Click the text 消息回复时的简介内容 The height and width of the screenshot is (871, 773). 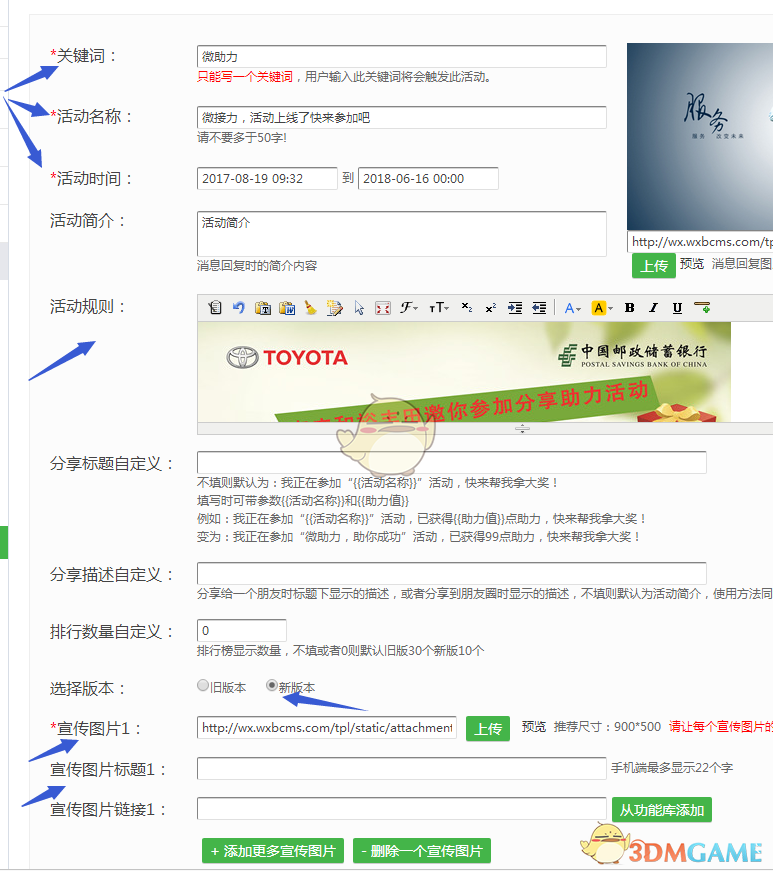(x=257, y=266)
